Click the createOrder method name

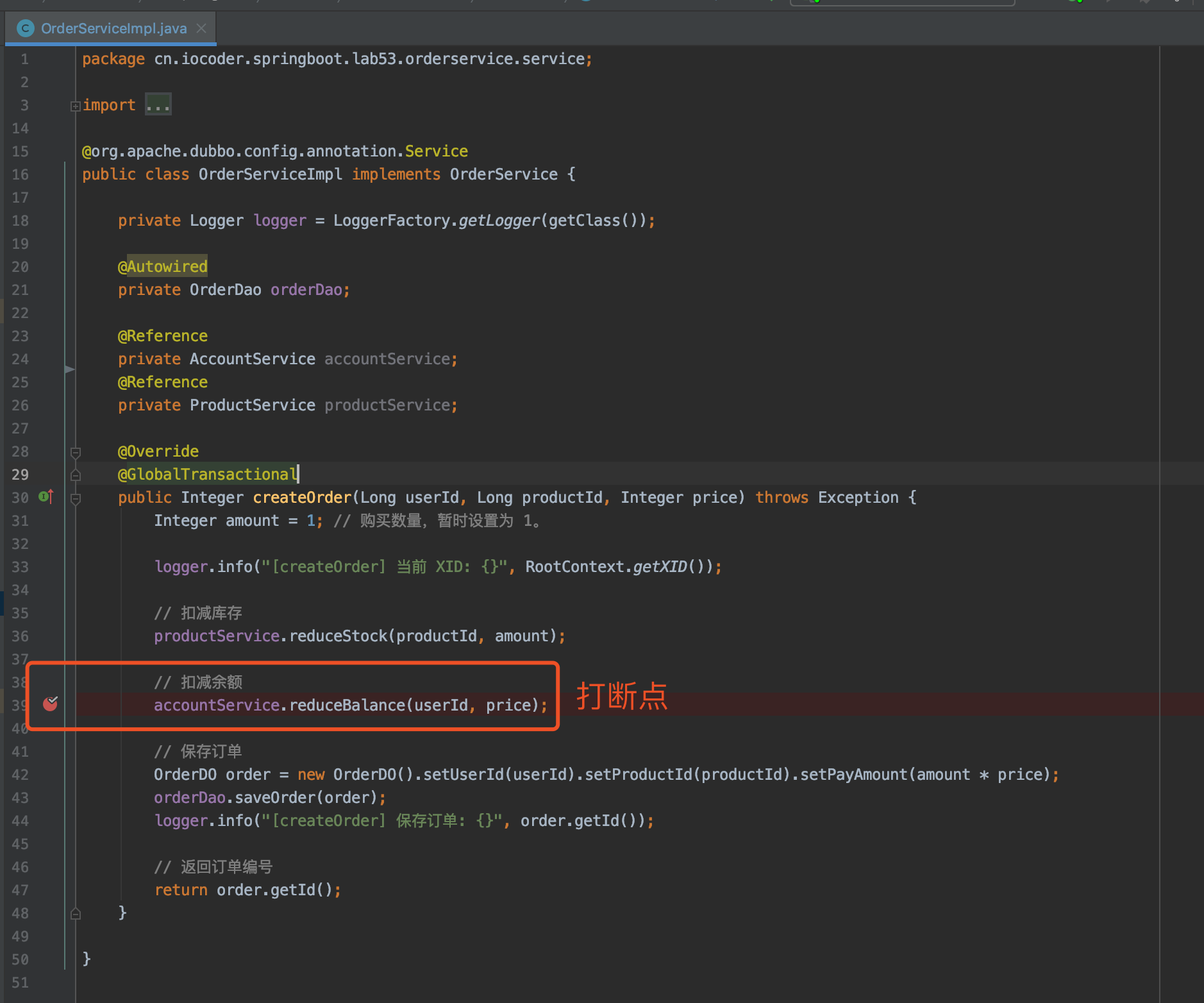302,498
